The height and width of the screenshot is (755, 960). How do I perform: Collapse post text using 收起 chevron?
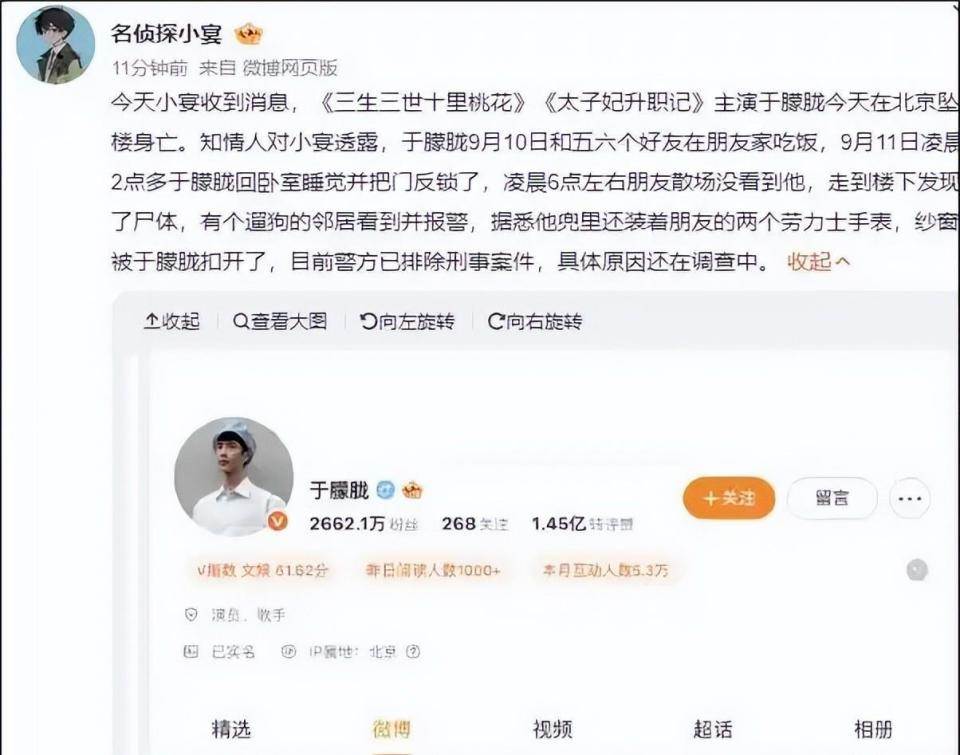coord(819,261)
